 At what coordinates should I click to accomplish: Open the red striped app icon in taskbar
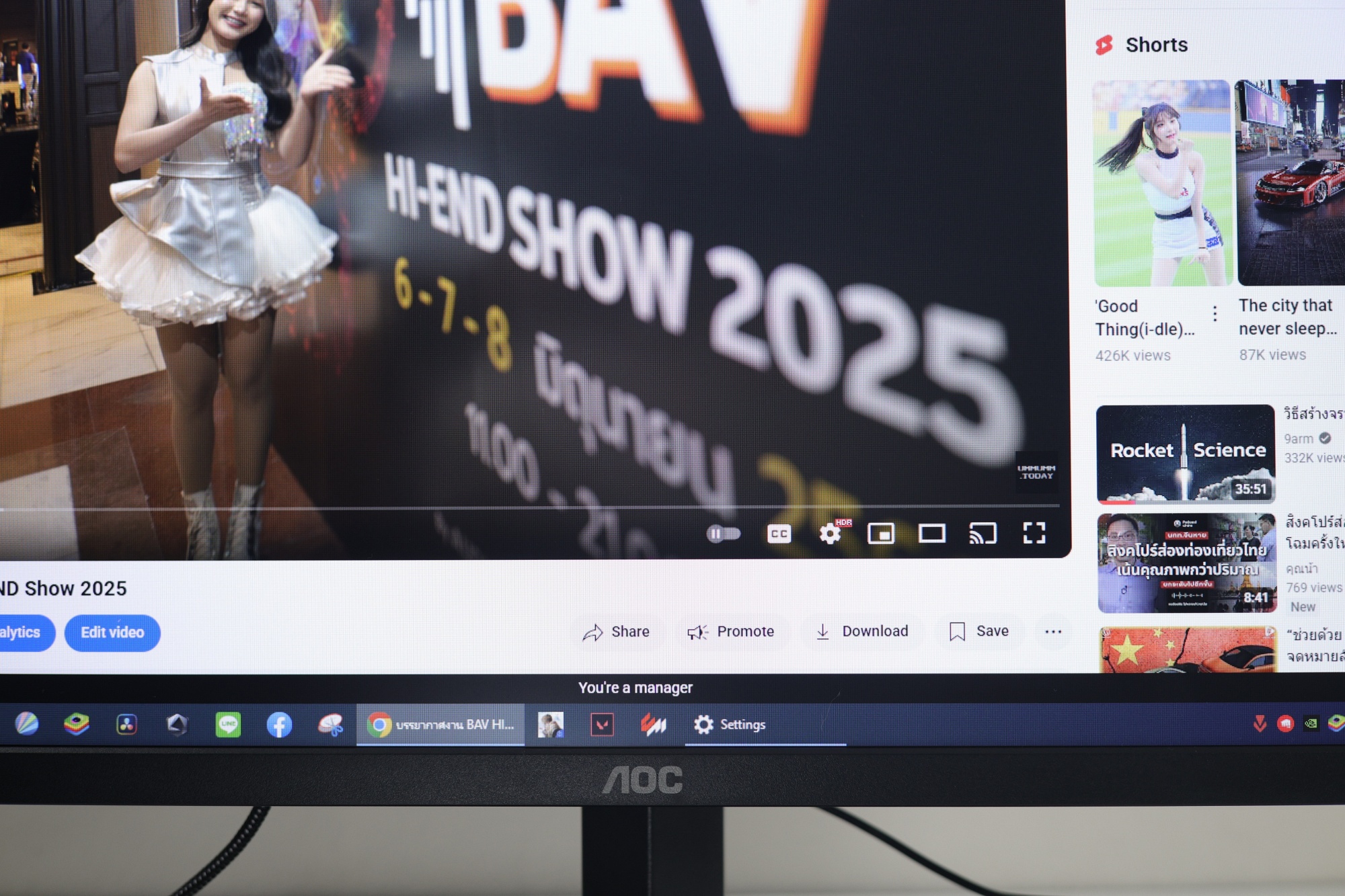pos(653,725)
